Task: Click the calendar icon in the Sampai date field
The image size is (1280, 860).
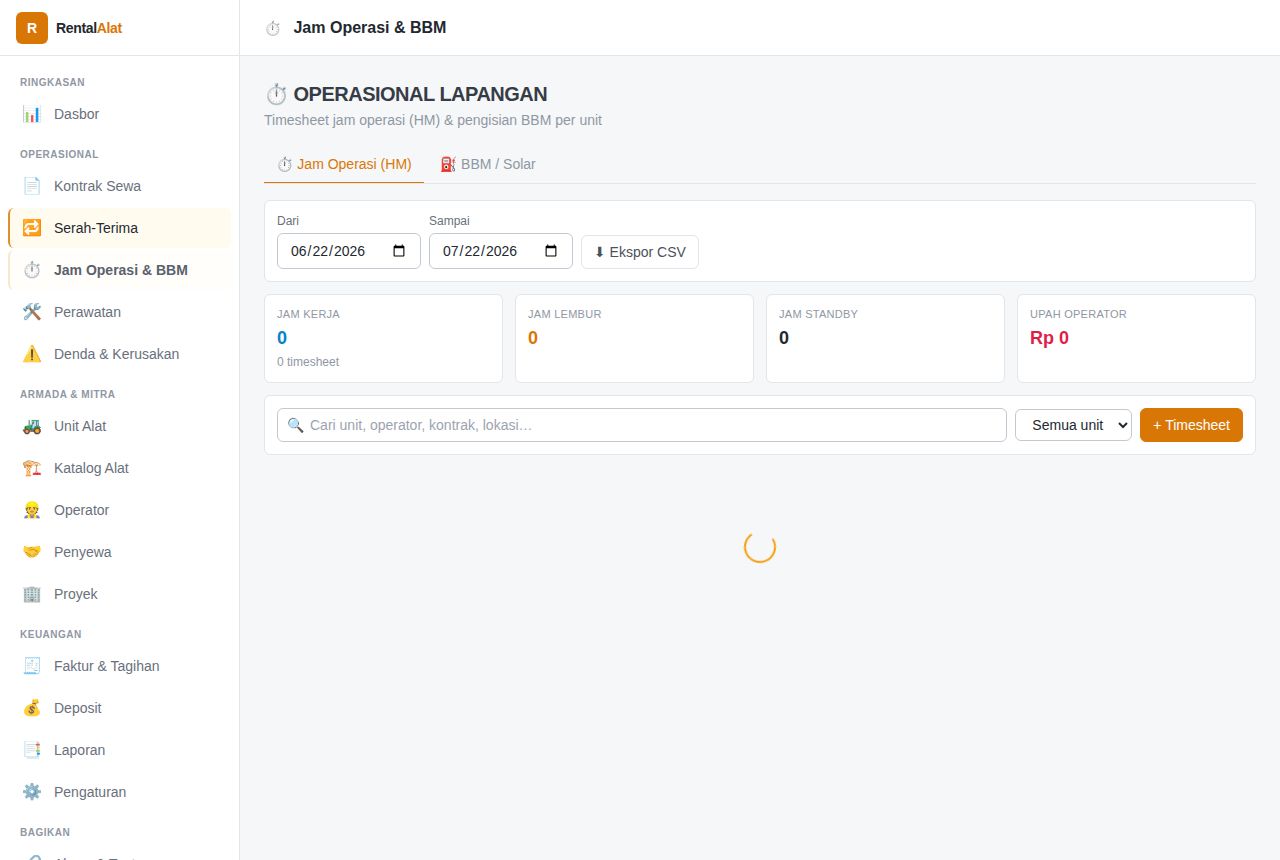Action: coord(551,251)
